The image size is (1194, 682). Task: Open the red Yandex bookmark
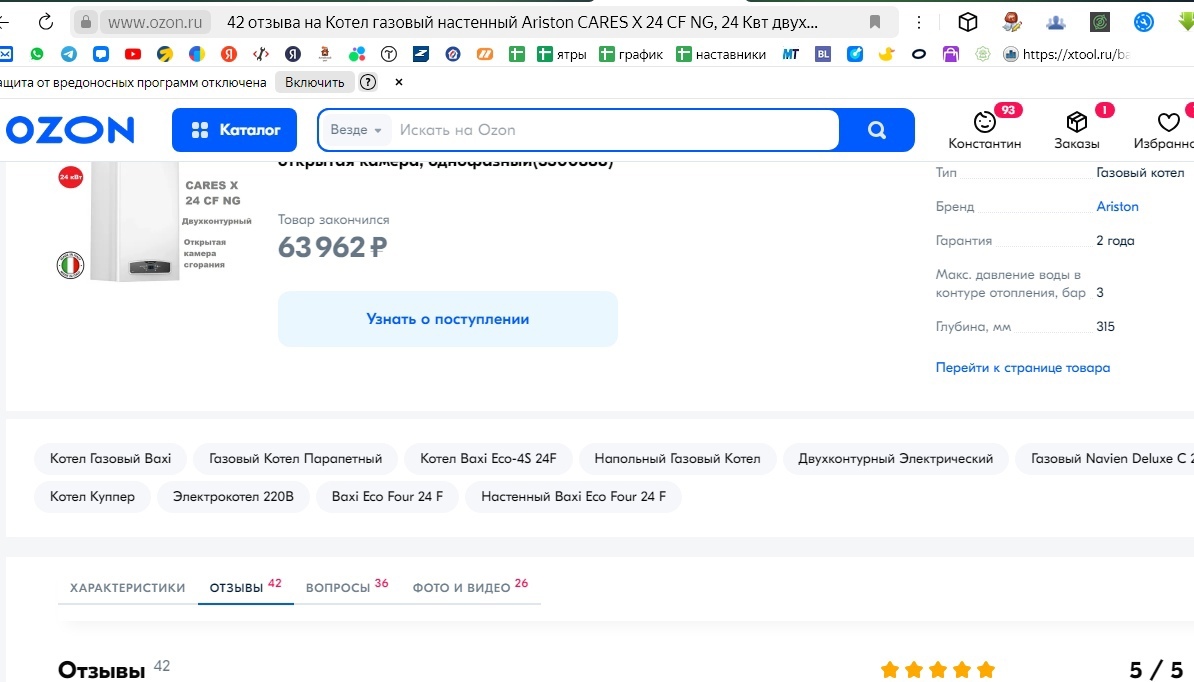coord(228,54)
